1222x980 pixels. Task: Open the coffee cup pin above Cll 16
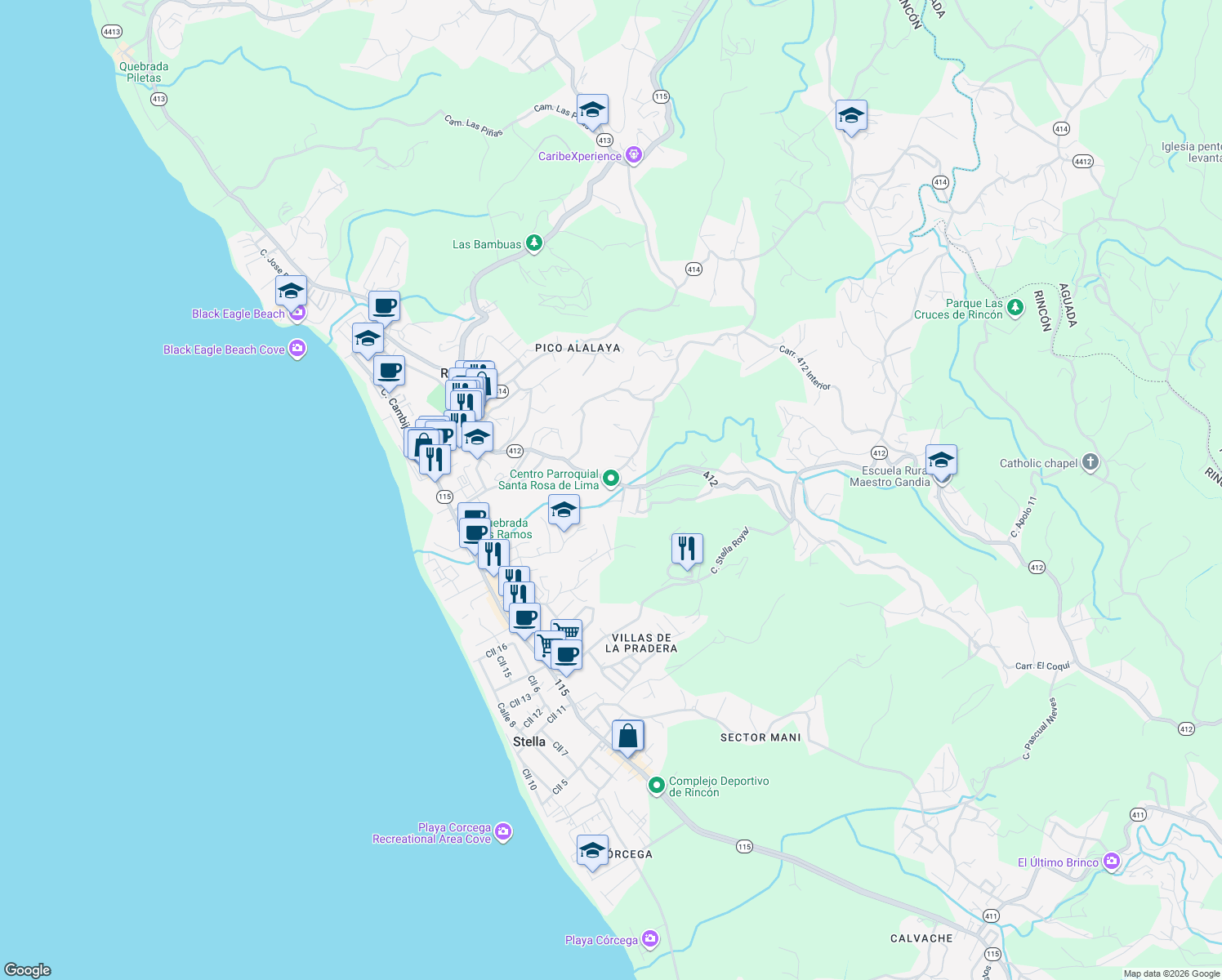pyautogui.click(x=524, y=617)
